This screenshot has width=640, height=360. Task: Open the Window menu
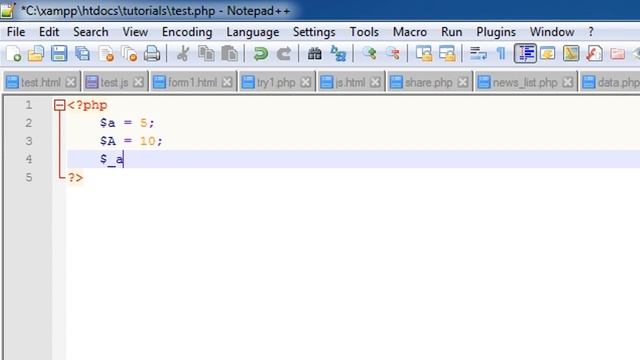(x=552, y=32)
